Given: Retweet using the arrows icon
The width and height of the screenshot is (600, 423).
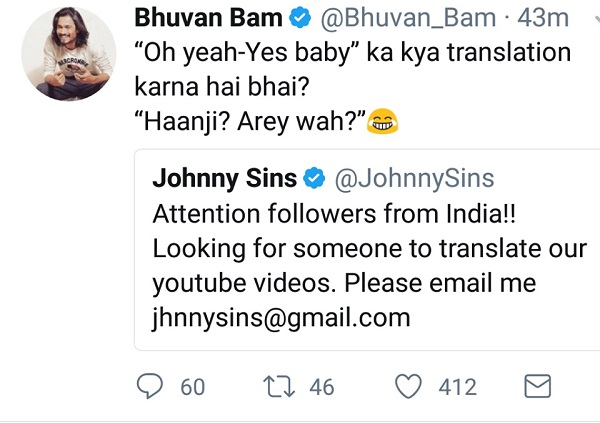Looking at the screenshot, I should click(x=279, y=386).
